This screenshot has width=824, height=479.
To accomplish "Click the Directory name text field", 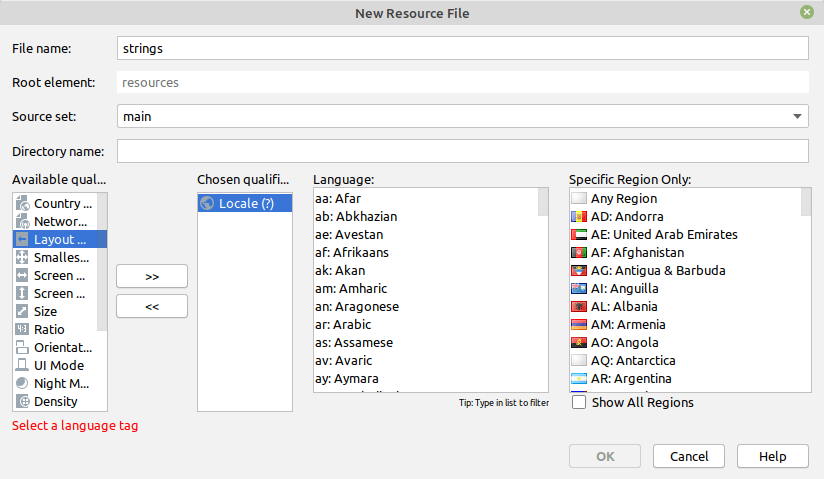I will [x=462, y=151].
